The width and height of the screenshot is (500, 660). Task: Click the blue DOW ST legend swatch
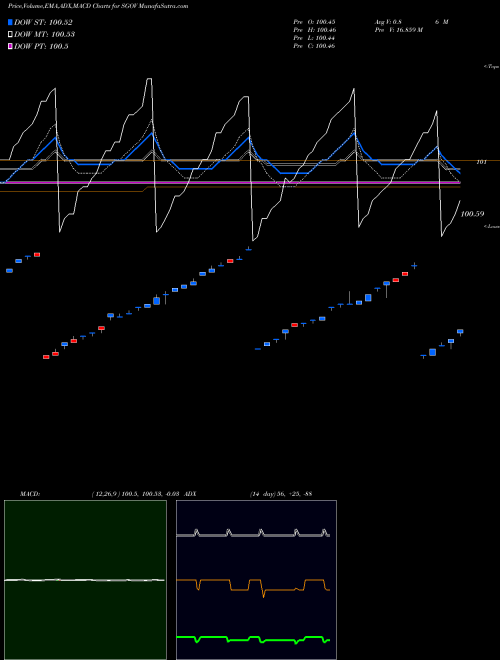click(10, 22)
